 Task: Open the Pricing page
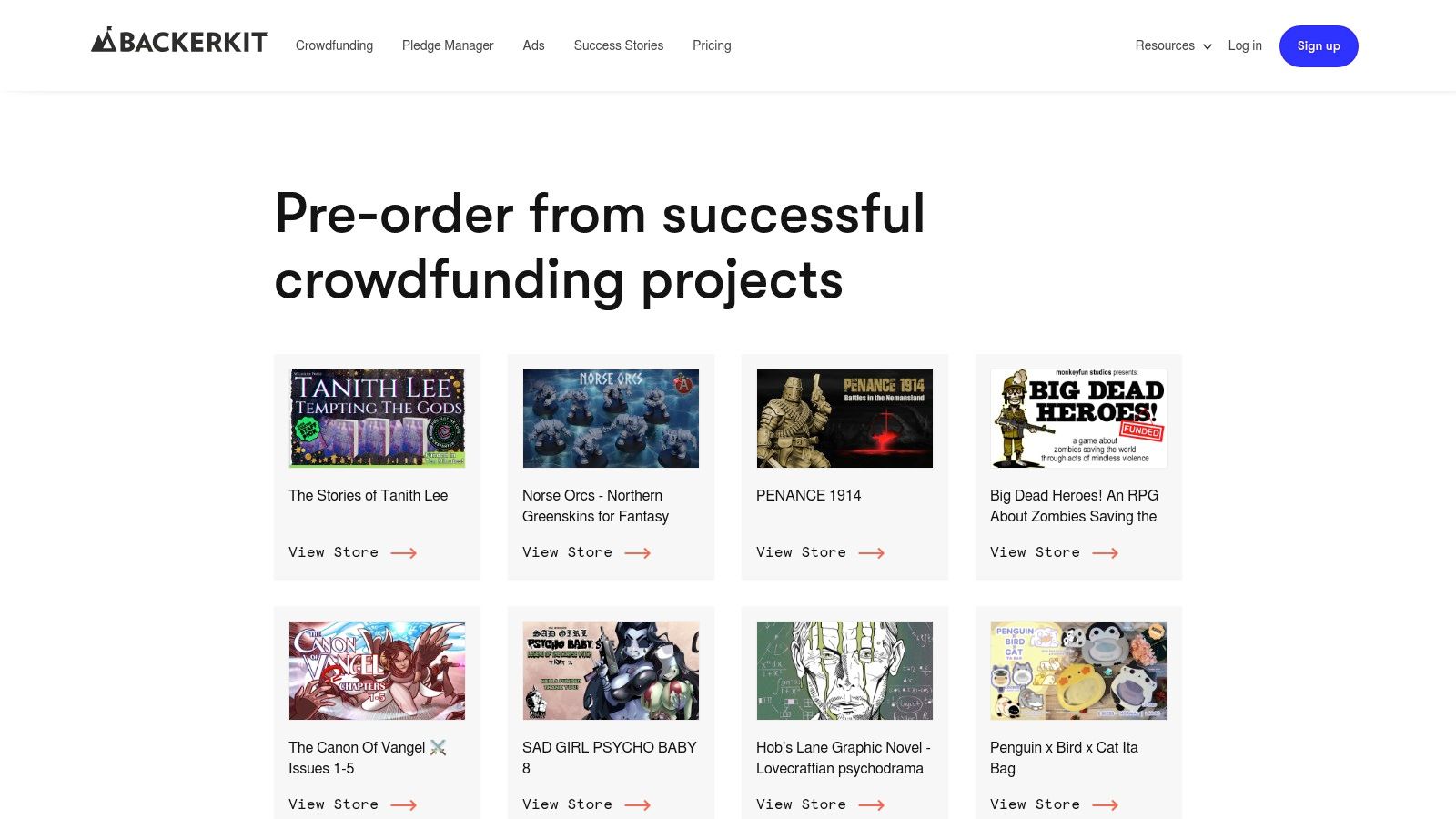[712, 45]
